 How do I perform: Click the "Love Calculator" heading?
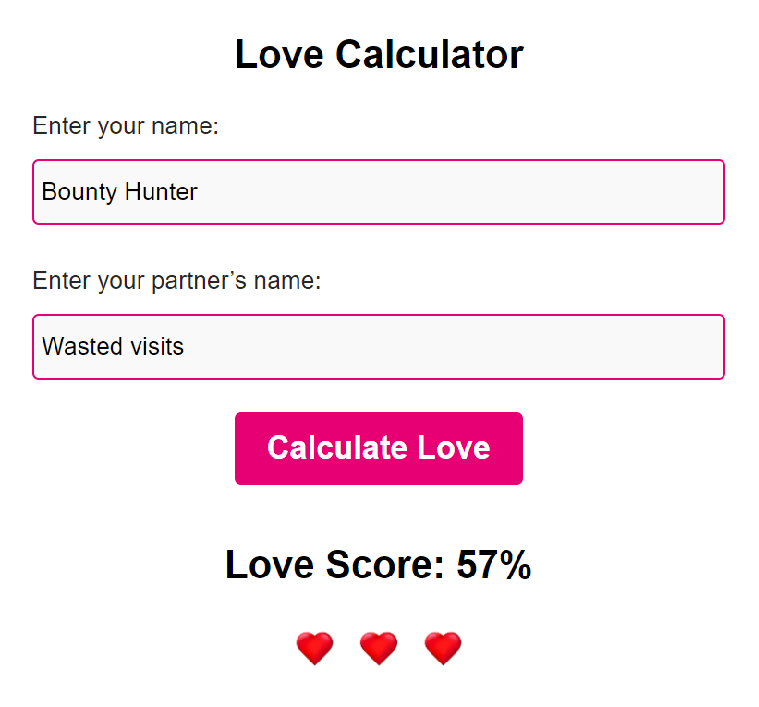[x=379, y=55]
